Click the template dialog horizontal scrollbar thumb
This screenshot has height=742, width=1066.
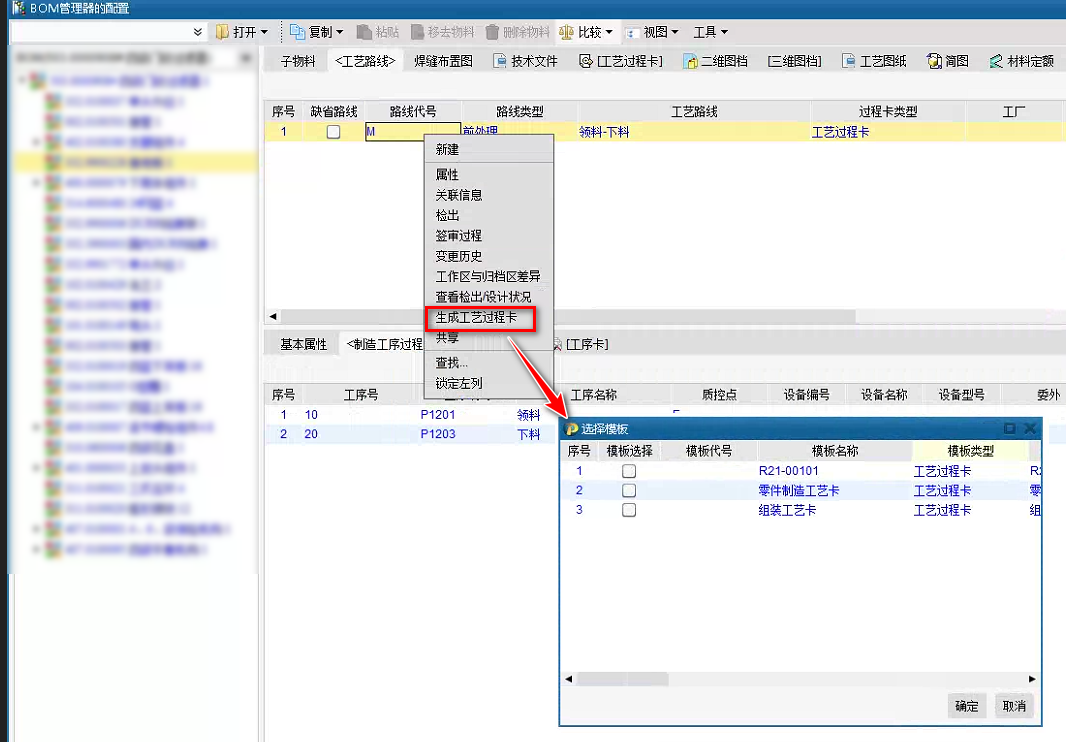click(x=621, y=679)
